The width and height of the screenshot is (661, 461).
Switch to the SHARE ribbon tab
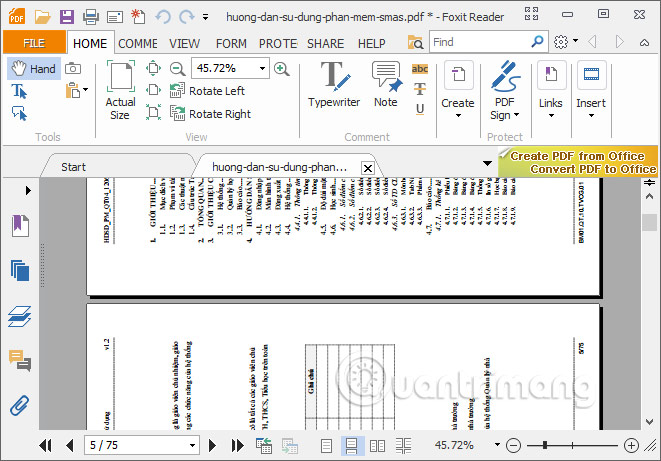(325, 43)
